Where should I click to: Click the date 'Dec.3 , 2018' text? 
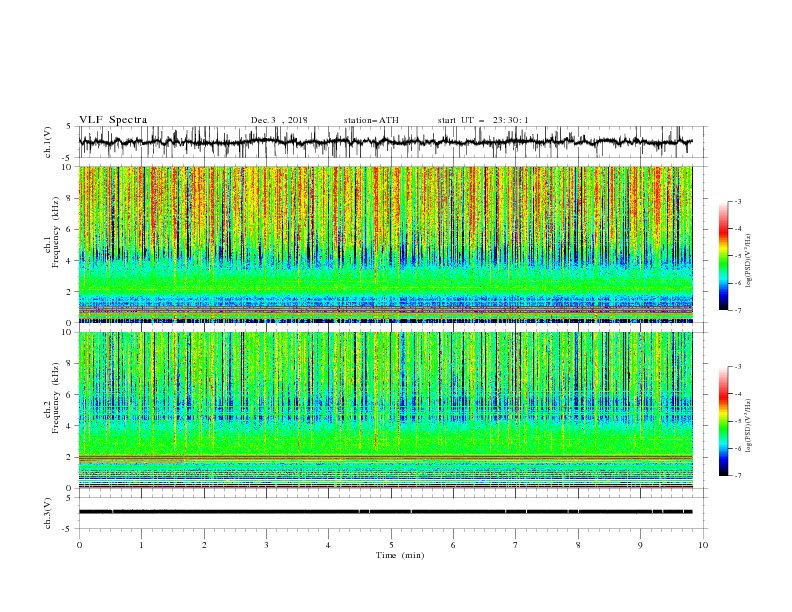(279, 120)
